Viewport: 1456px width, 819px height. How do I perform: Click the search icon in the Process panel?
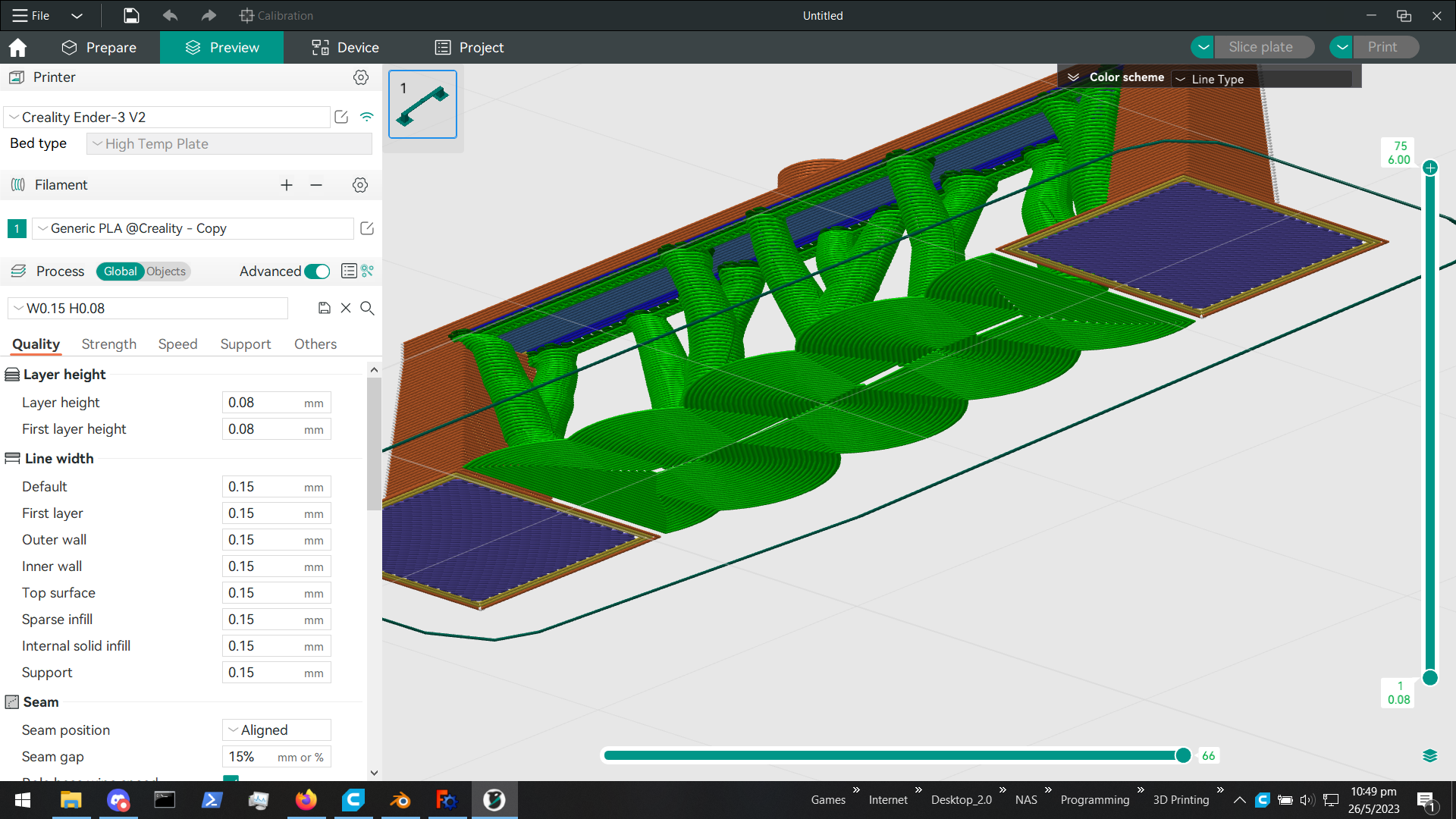tap(368, 308)
